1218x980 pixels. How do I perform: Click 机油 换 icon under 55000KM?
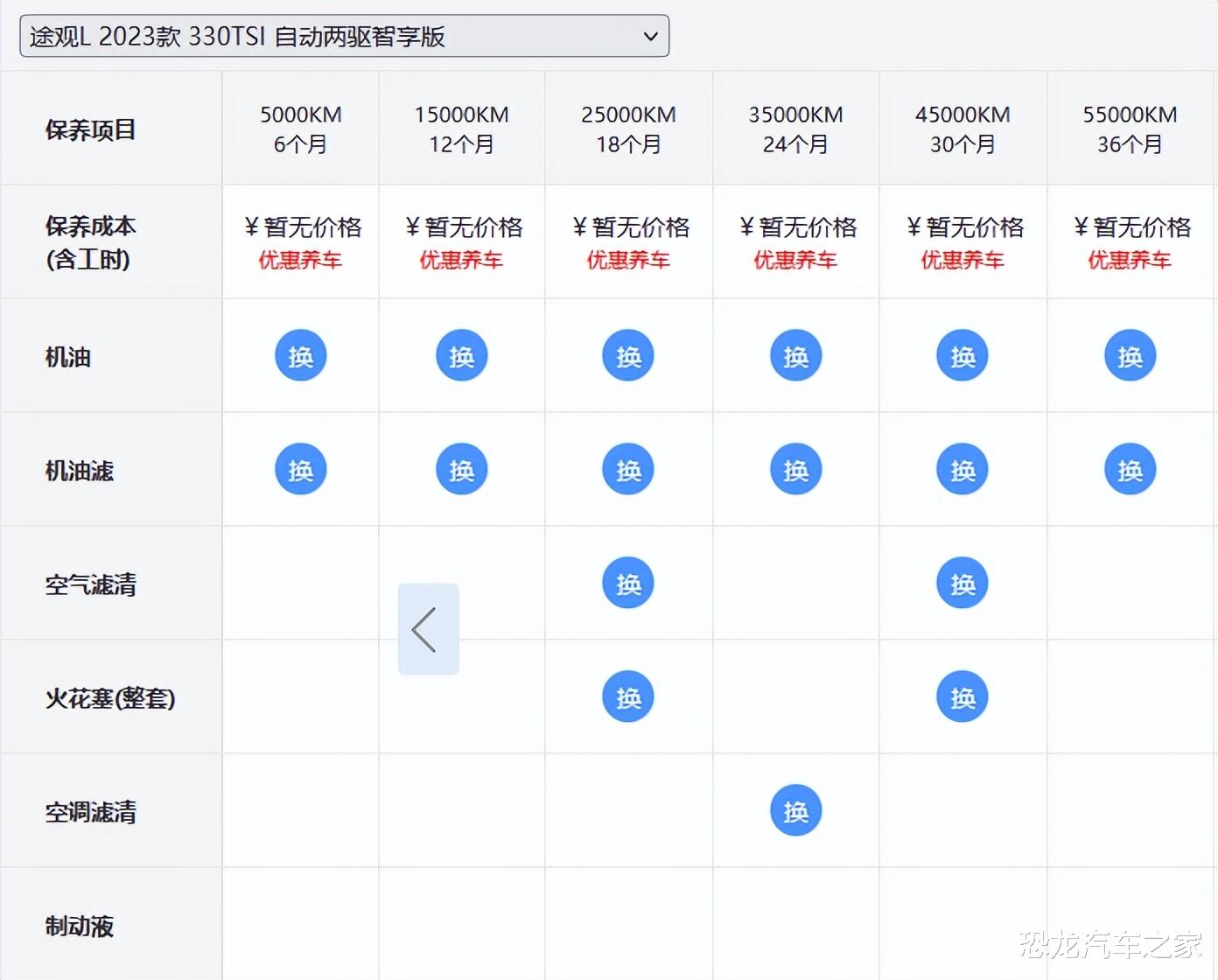click(x=1130, y=356)
